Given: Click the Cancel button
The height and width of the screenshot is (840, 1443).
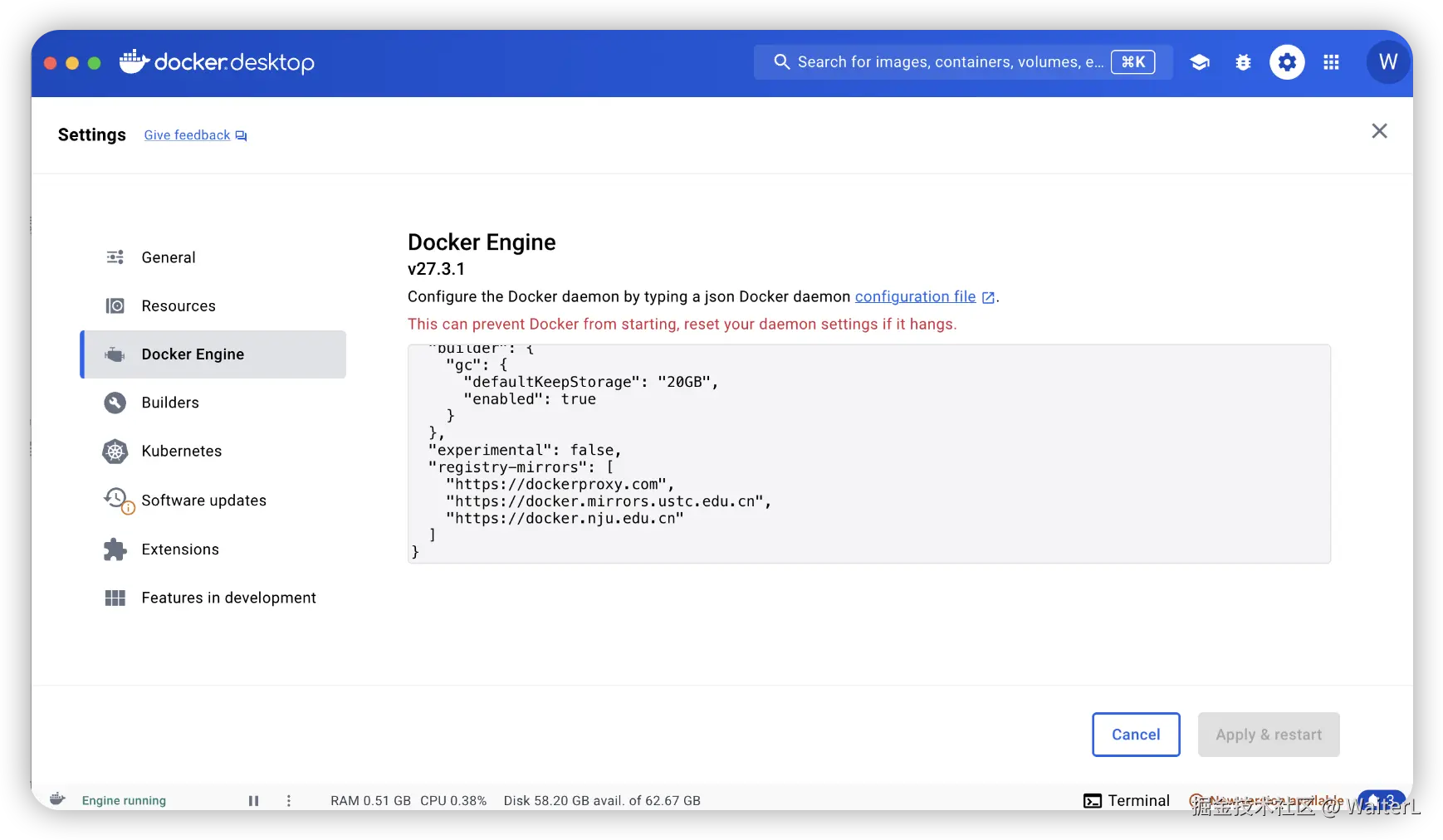Looking at the screenshot, I should tap(1136, 735).
